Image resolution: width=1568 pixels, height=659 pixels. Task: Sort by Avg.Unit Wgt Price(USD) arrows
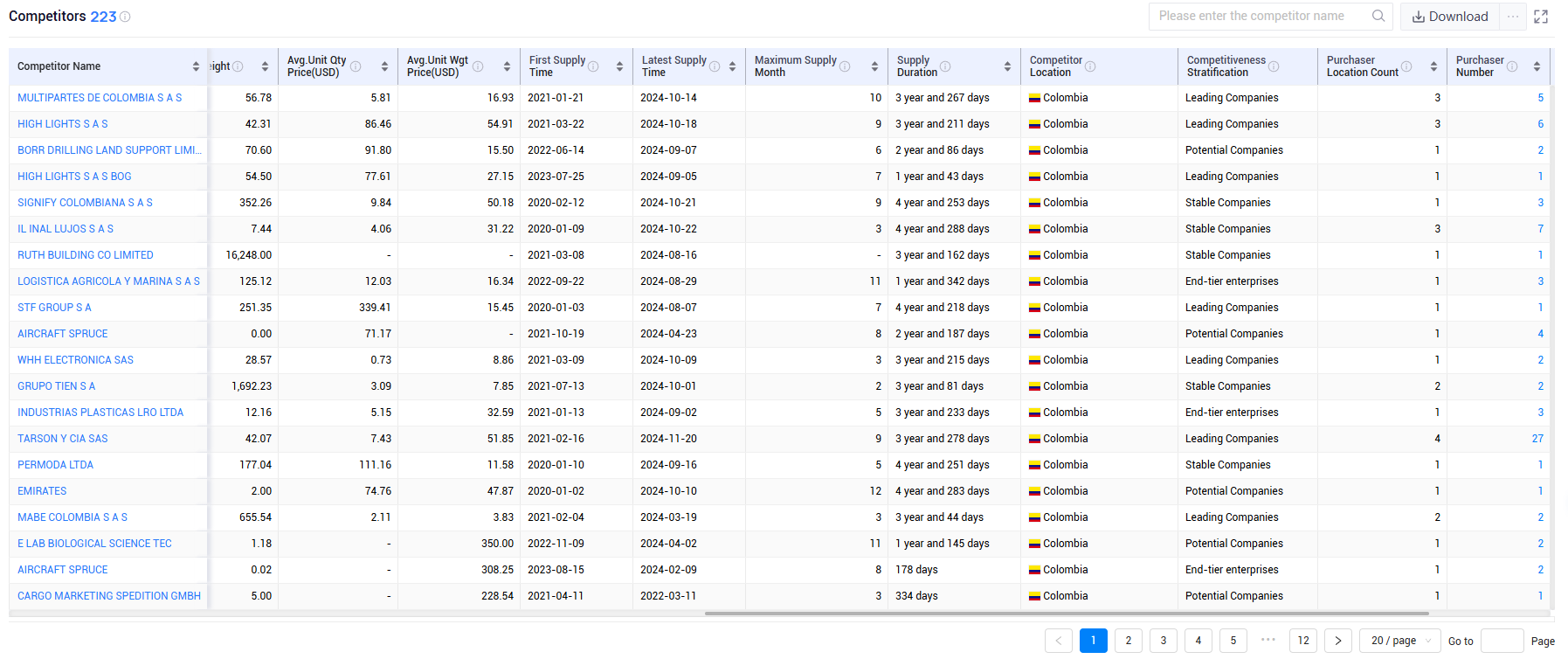507,66
